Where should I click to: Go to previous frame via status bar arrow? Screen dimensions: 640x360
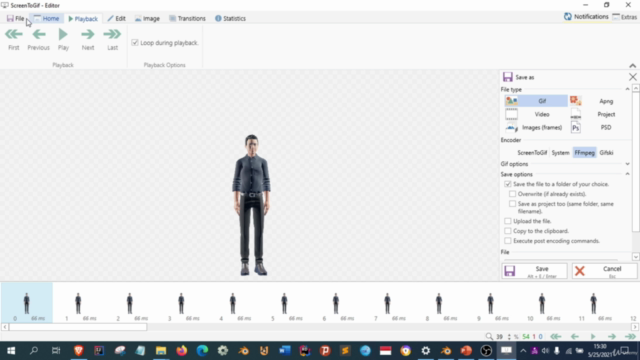point(575,337)
